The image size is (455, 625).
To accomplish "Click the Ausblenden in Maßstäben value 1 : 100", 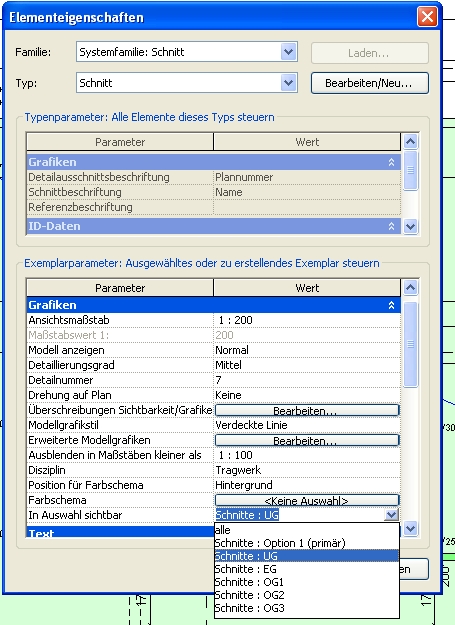I will (x=307, y=455).
